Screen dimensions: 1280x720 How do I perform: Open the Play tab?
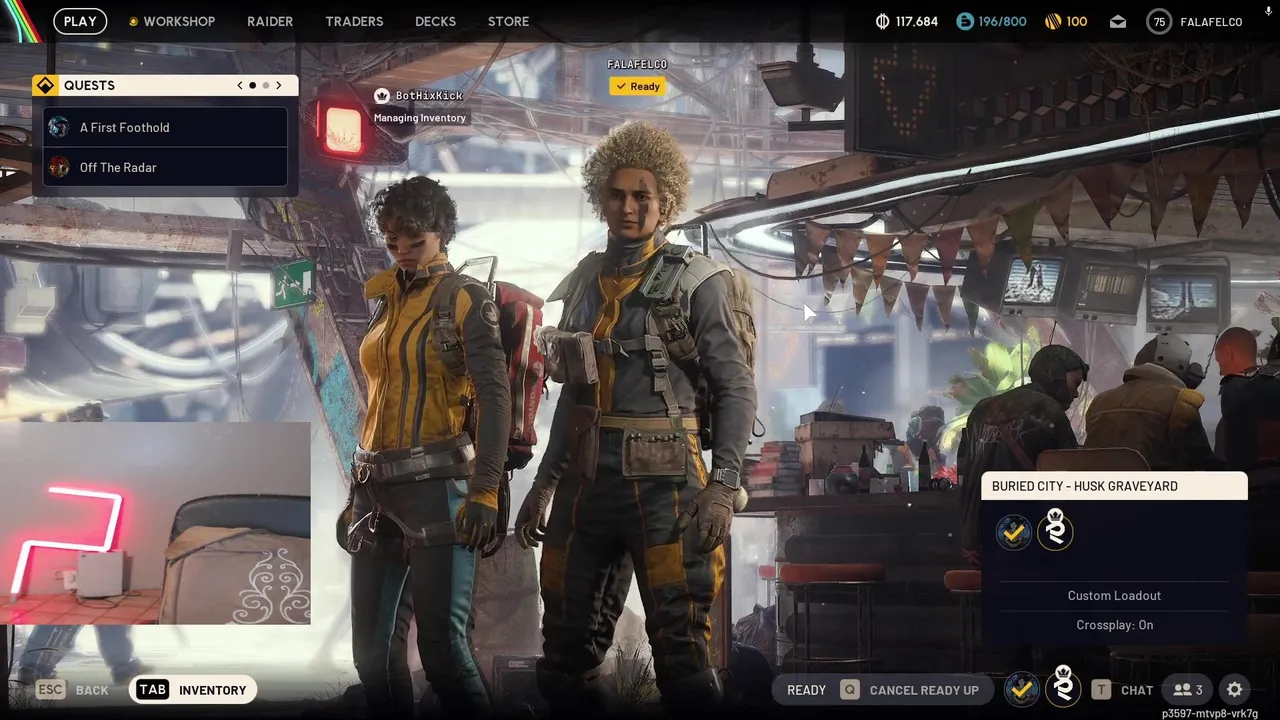click(80, 21)
